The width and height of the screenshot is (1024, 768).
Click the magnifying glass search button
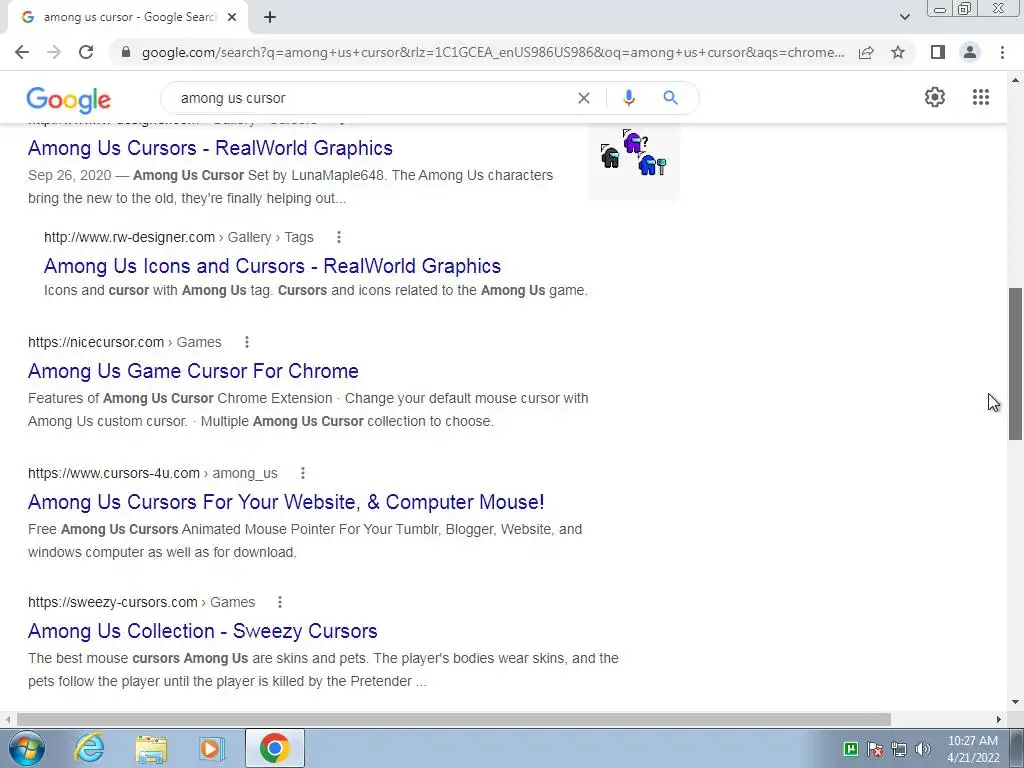click(670, 98)
